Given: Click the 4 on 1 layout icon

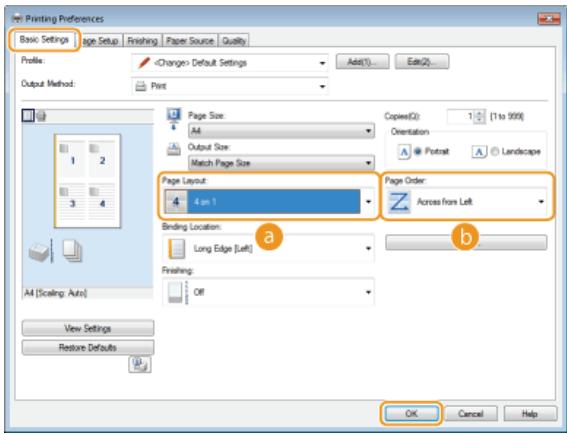Looking at the screenshot, I should (176, 202).
